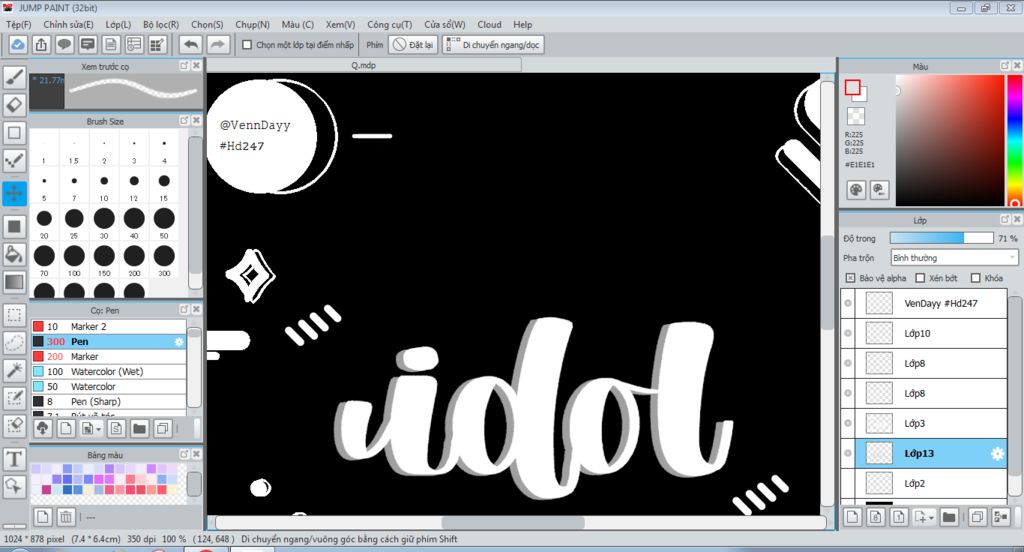Image resolution: width=1024 pixels, height=552 pixels.
Task: Open brush folder icon in brush panel
Action: [x=139, y=429]
